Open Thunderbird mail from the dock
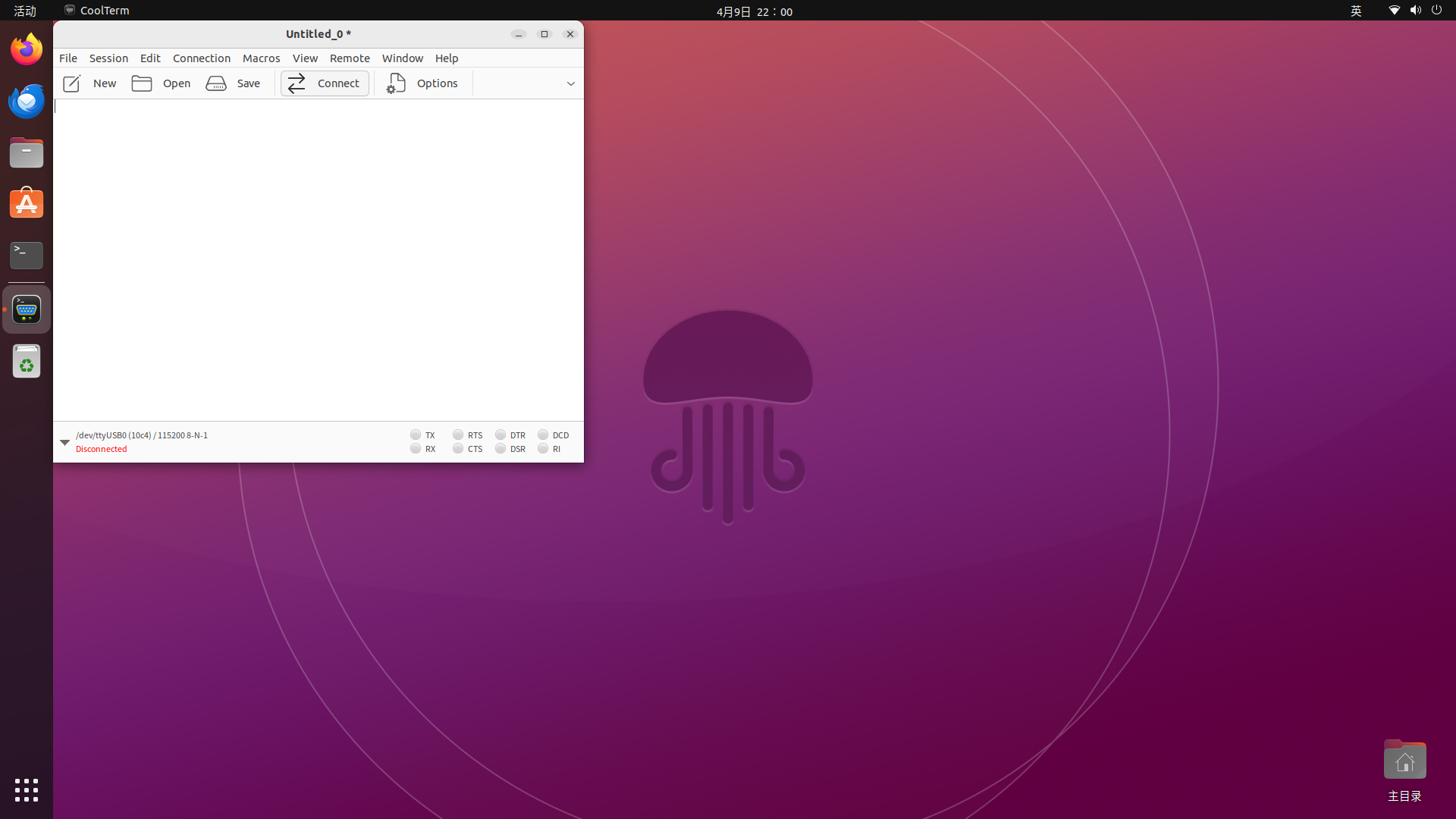The width and height of the screenshot is (1456, 819). click(x=27, y=102)
